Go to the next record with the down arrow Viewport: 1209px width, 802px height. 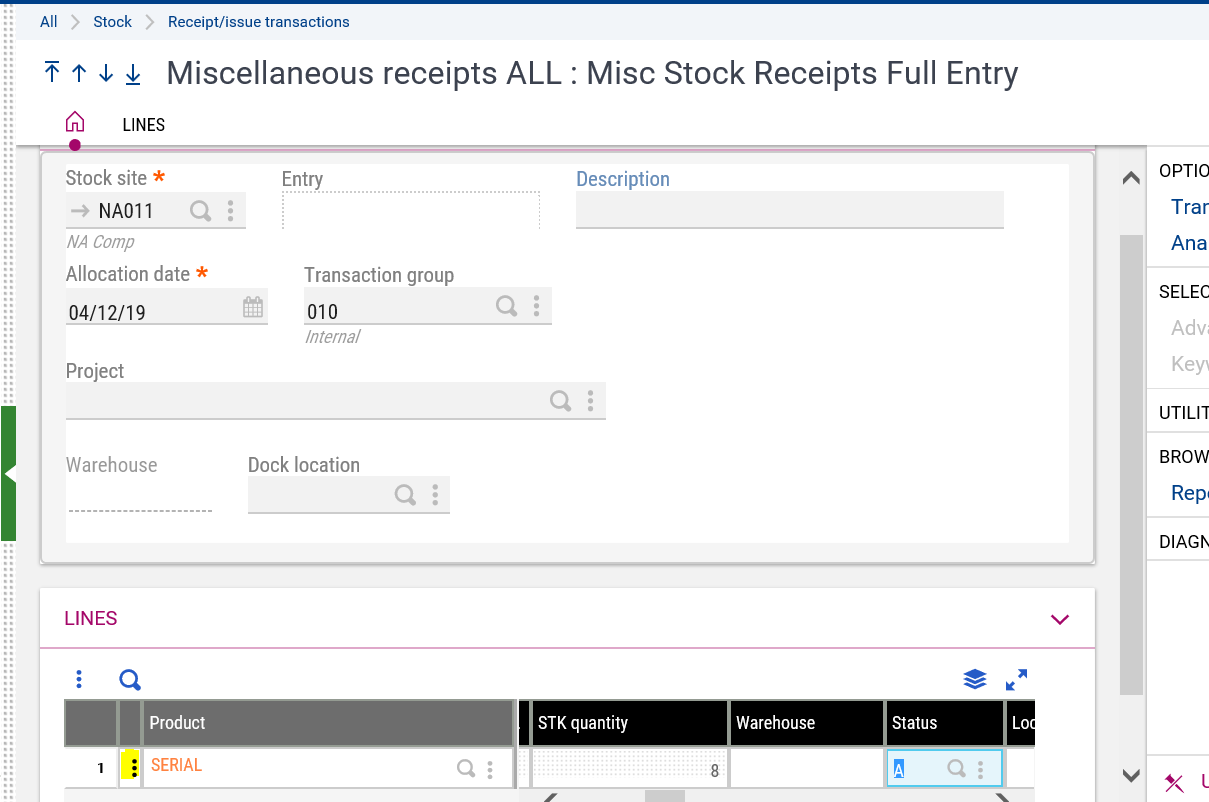(x=104, y=73)
